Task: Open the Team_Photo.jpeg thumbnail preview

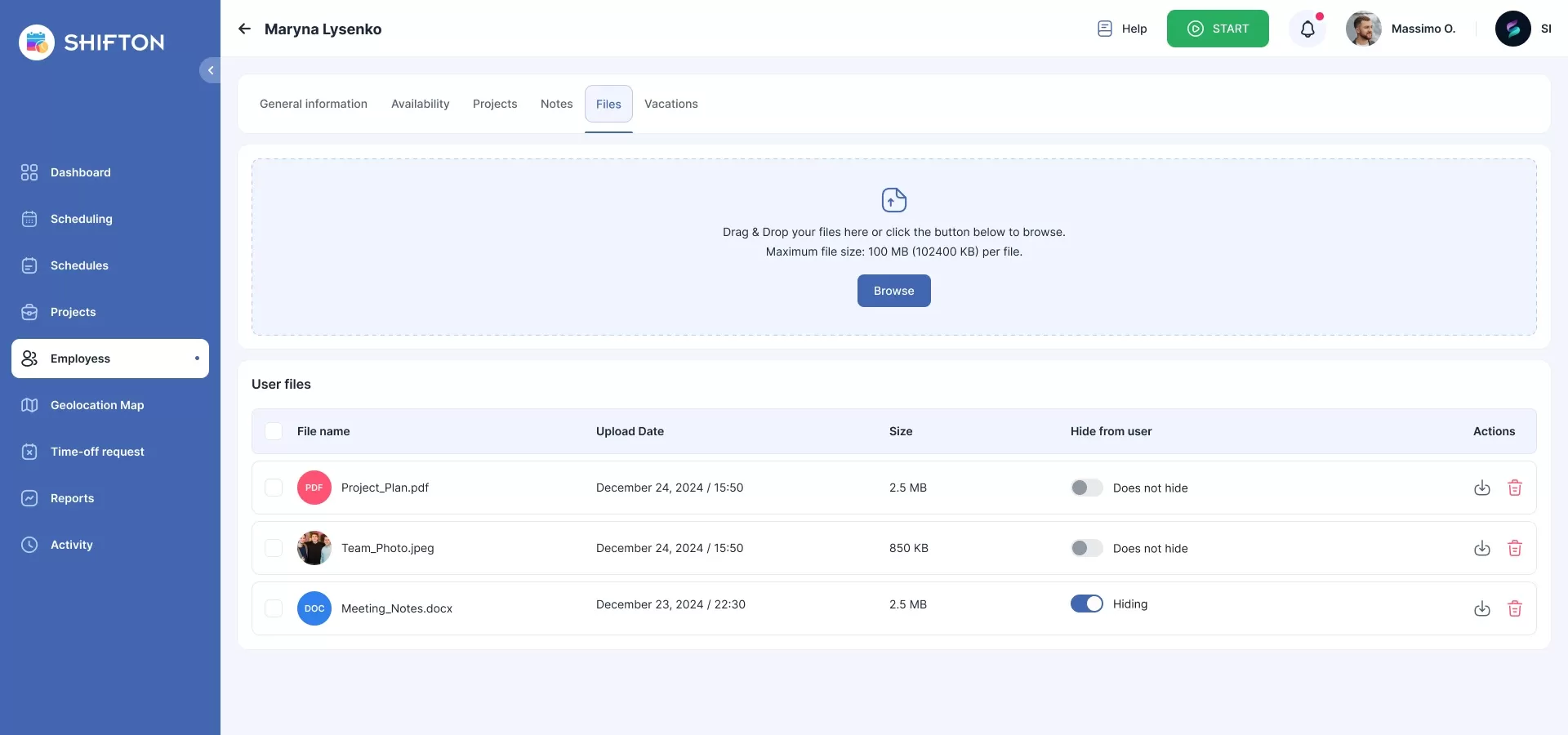Action: coord(314,549)
